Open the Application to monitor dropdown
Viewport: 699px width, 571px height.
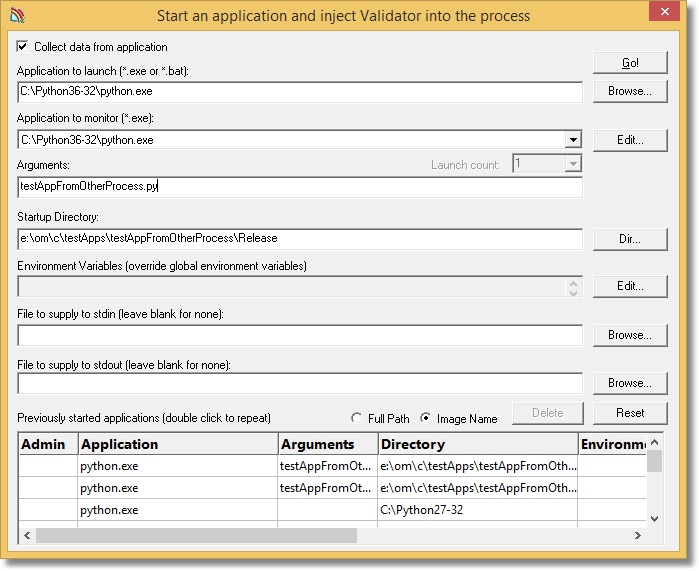573,140
